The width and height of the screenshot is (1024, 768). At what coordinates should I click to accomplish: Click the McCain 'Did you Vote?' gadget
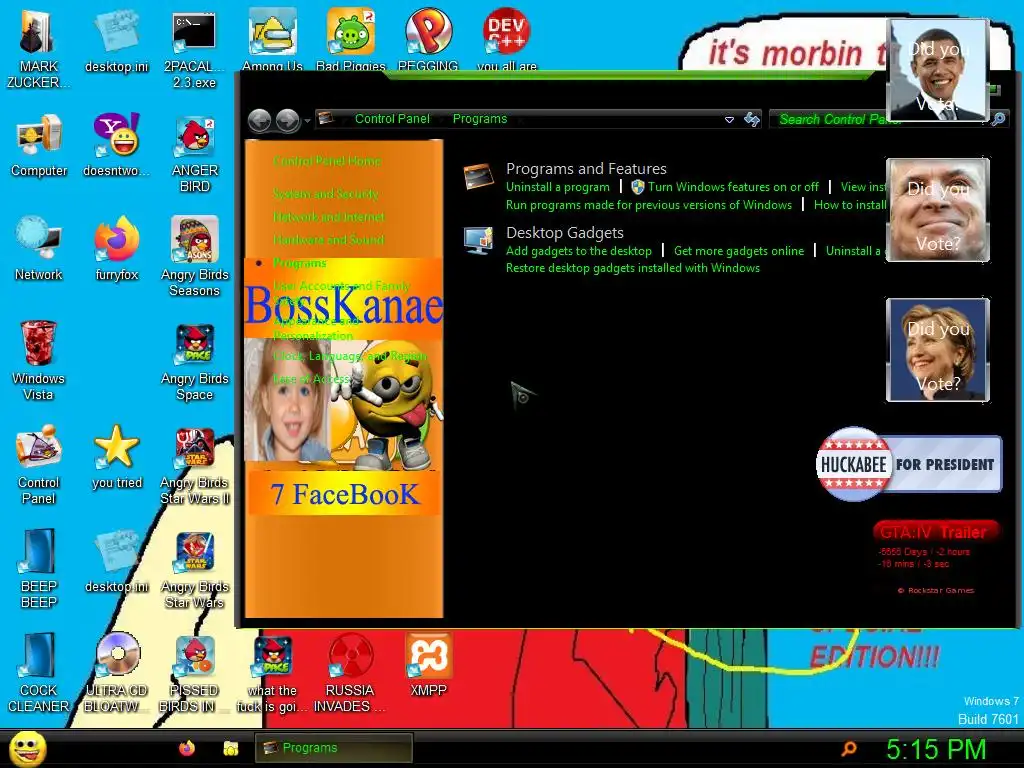(938, 210)
